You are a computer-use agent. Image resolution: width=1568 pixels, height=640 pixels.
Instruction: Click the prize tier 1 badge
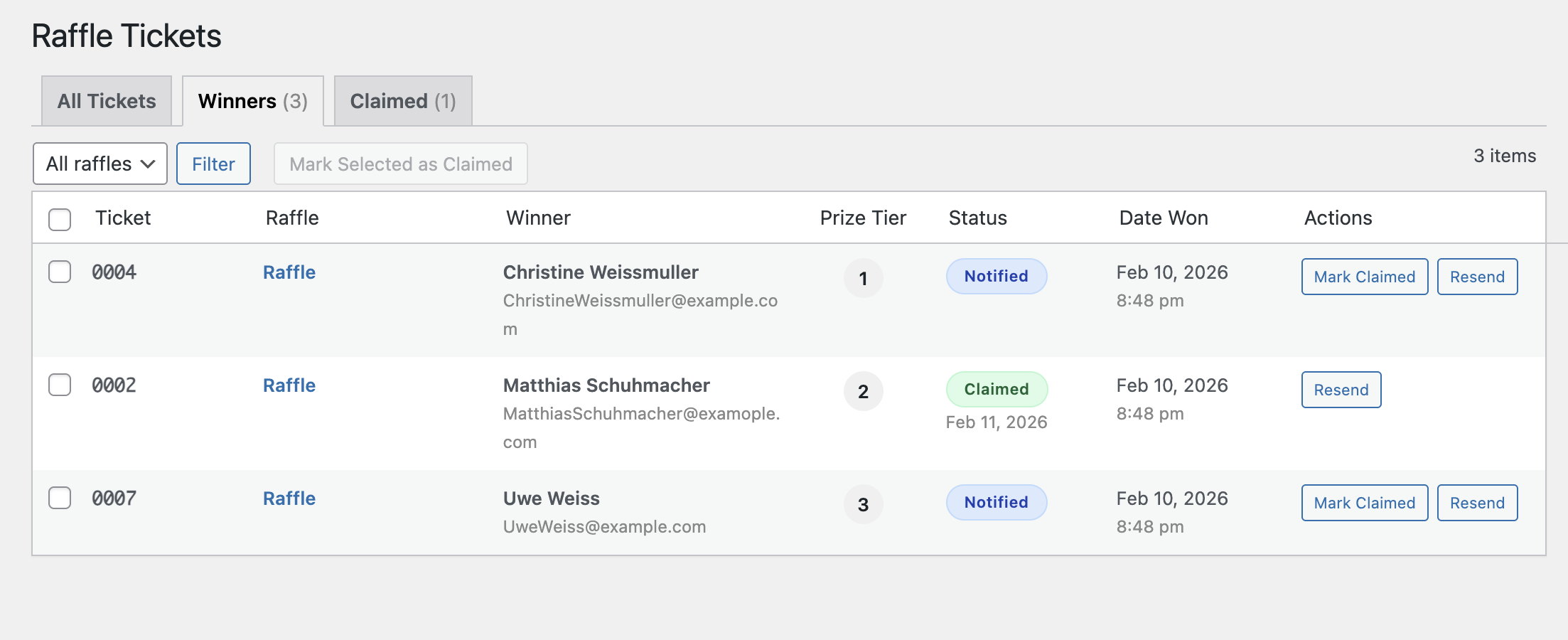click(863, 278)
